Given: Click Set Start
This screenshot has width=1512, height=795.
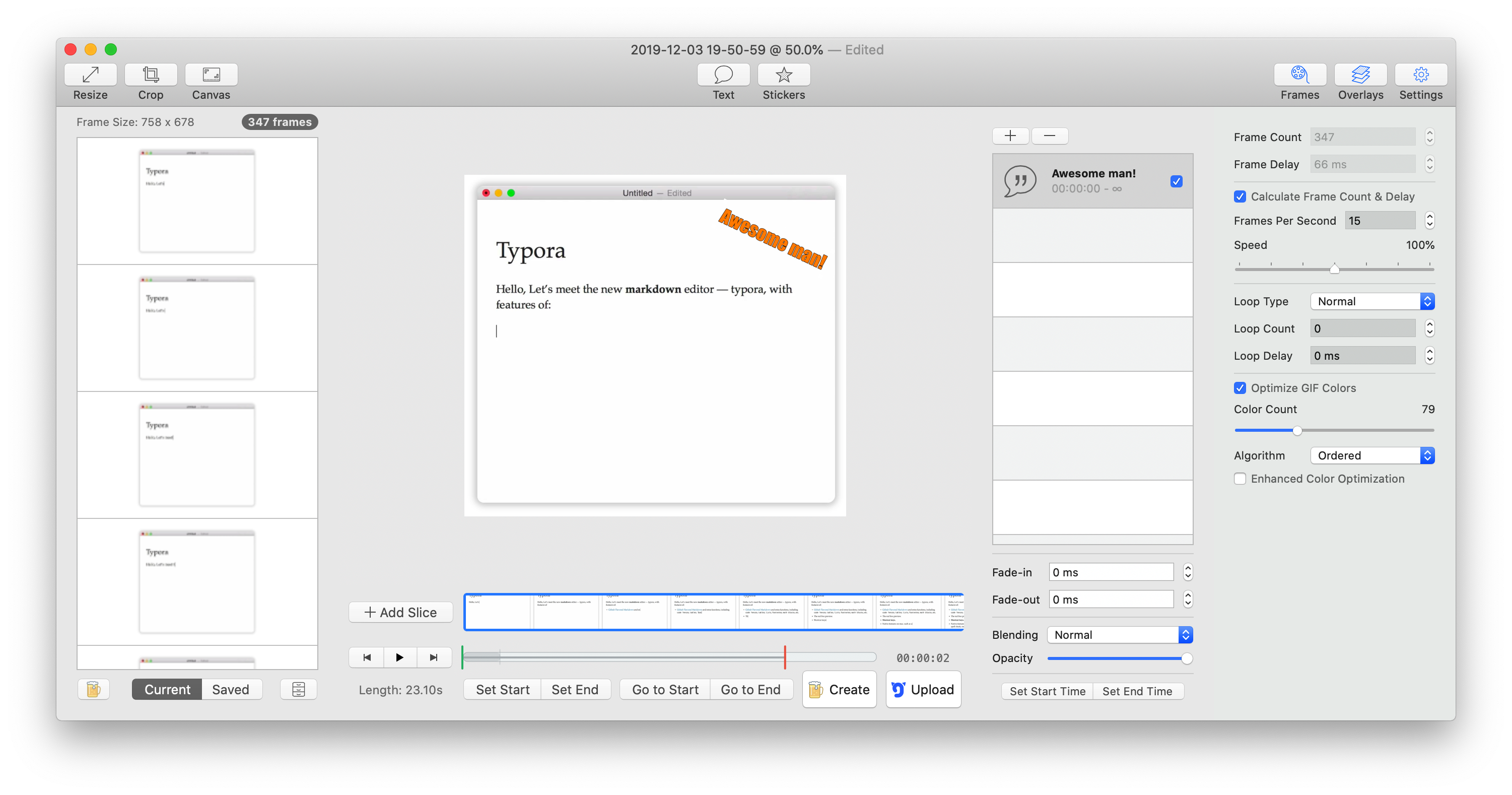Looking at the screenshot, I should (503, 689).
